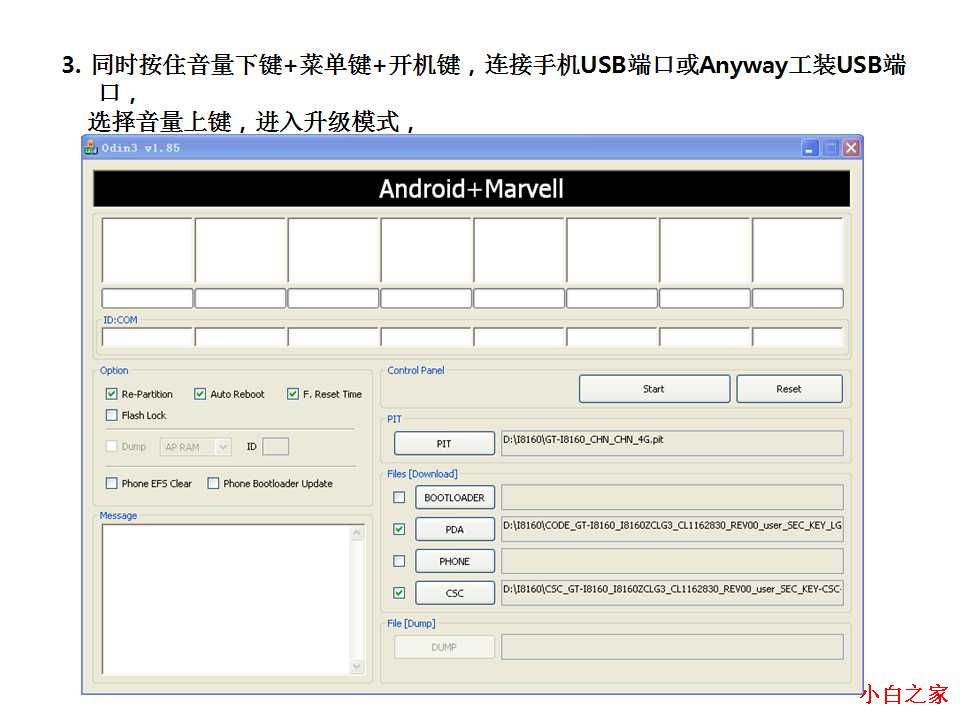Check Phone Bootloader Update option
960x720 pixels.
213,483
